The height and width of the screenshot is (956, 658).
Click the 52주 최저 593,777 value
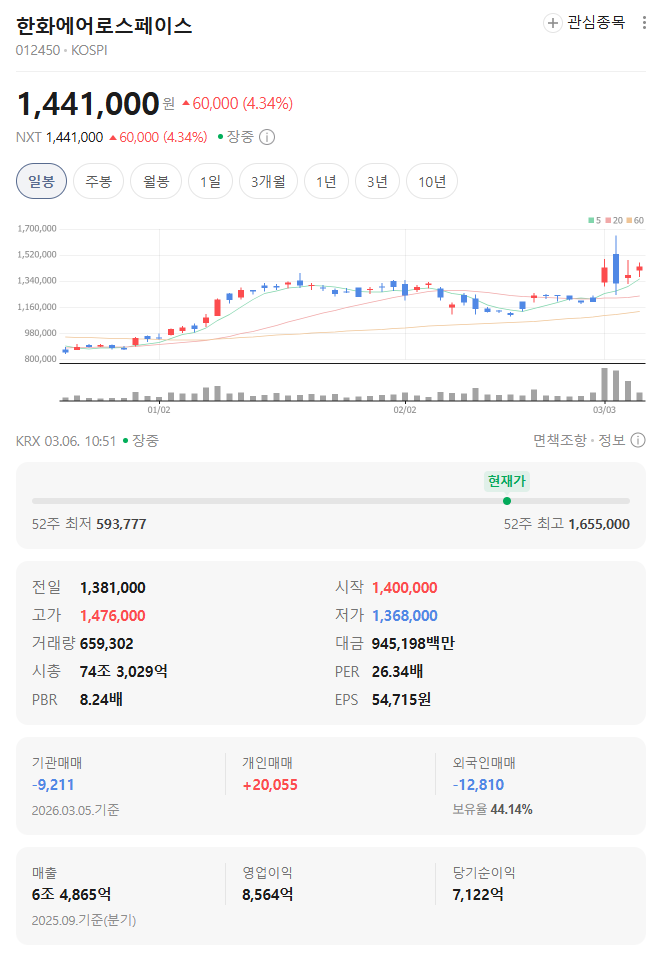tap(121, 524)
